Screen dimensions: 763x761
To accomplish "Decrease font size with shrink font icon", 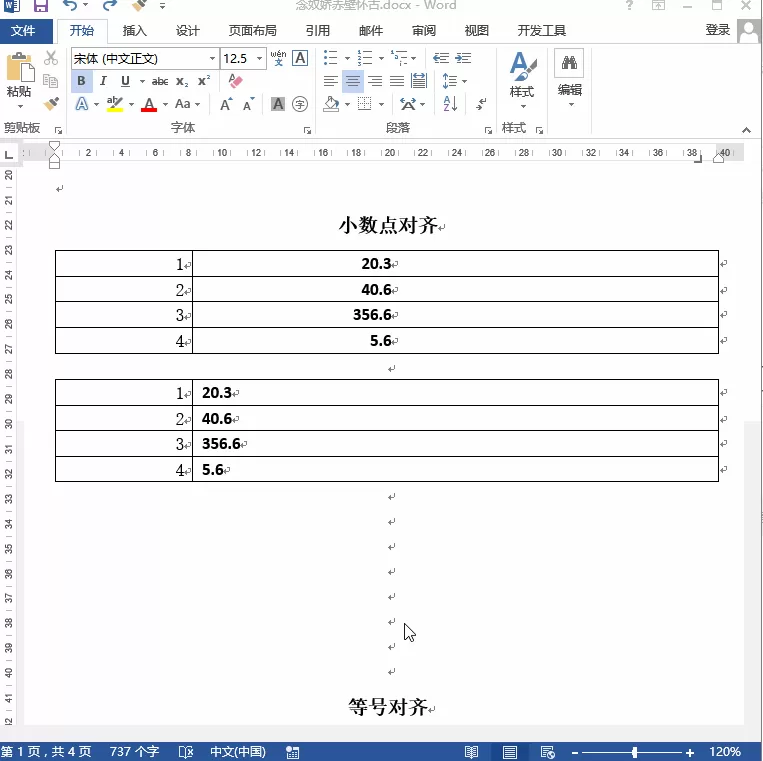I will (x=248, y=104).
